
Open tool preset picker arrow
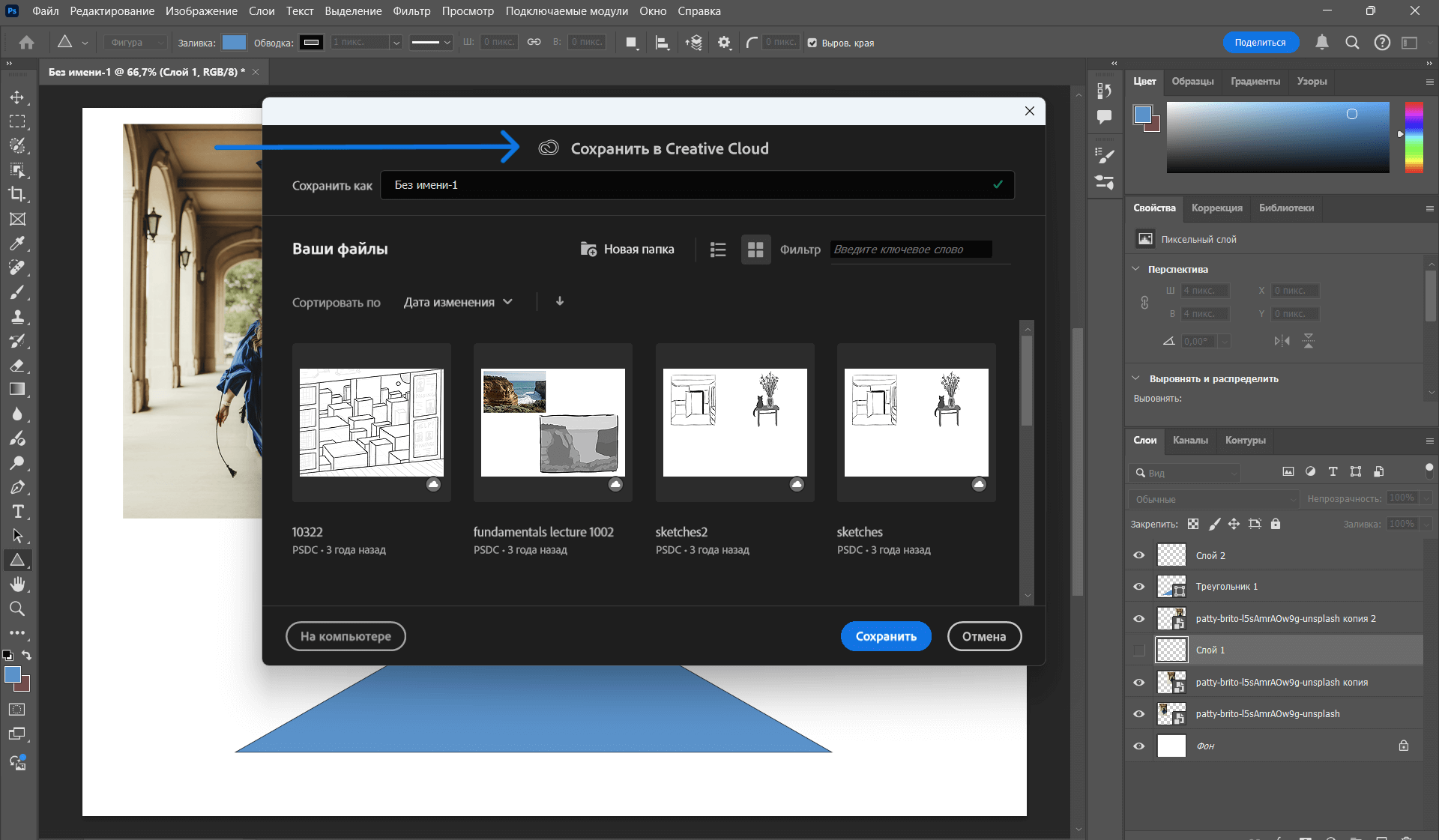[85, 43]
